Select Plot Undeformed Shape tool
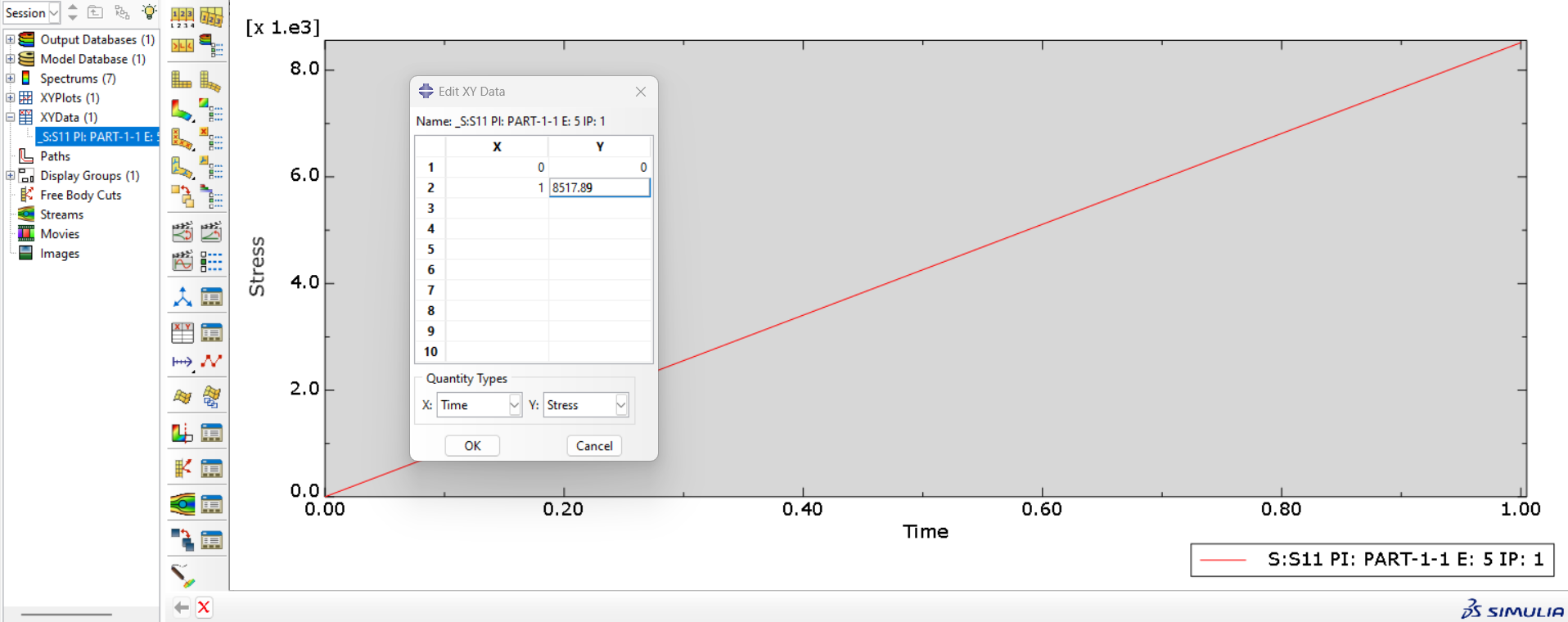 pyautogui.click(x=182, y=79)
